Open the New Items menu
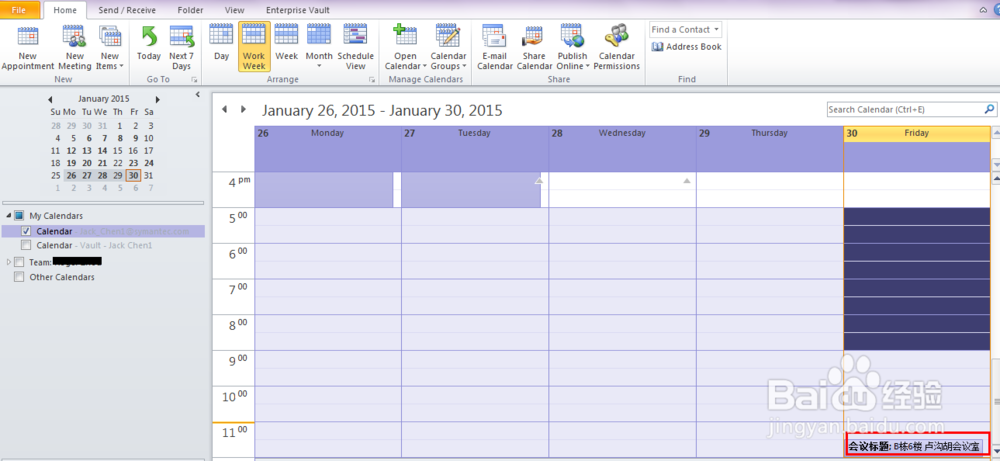 [110, 48]
